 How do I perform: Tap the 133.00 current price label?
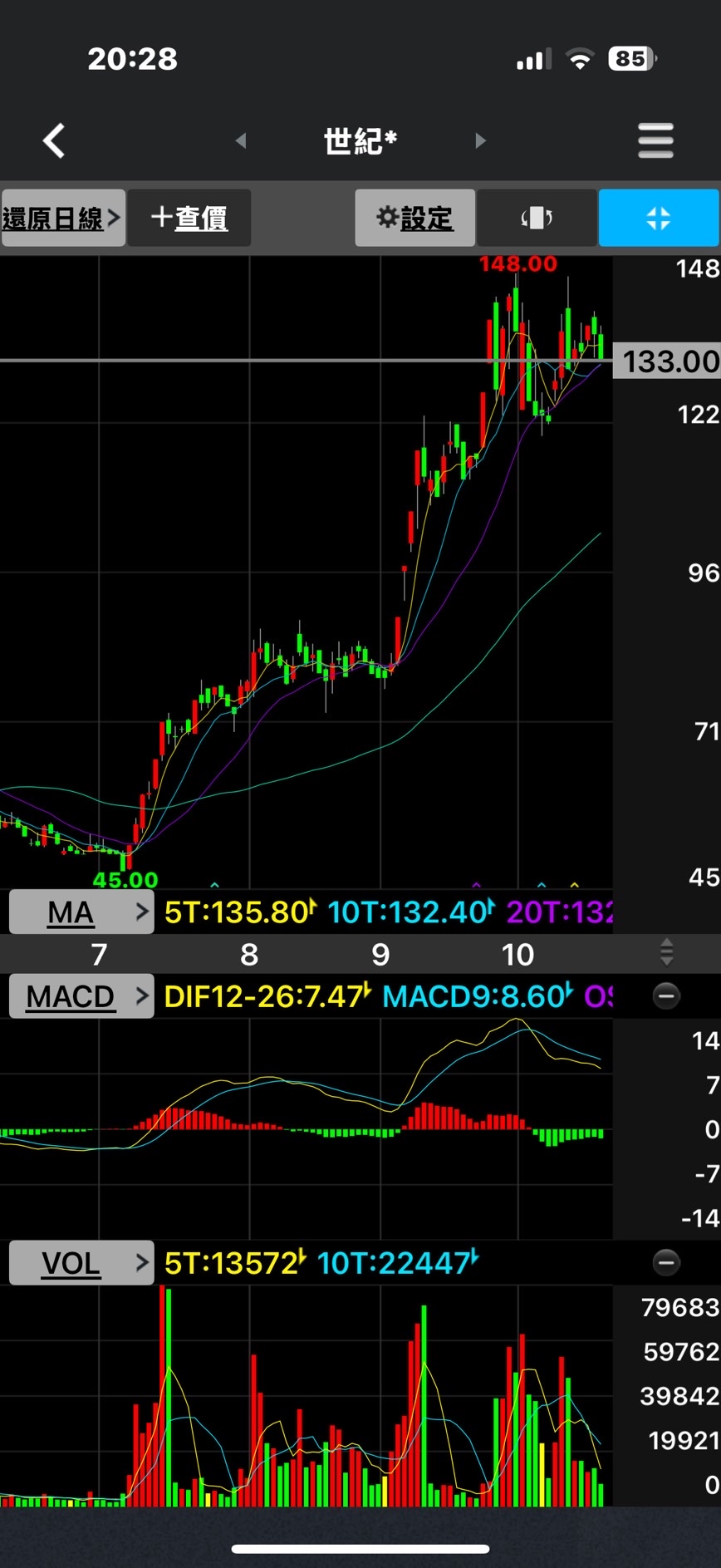pos(667,361)
